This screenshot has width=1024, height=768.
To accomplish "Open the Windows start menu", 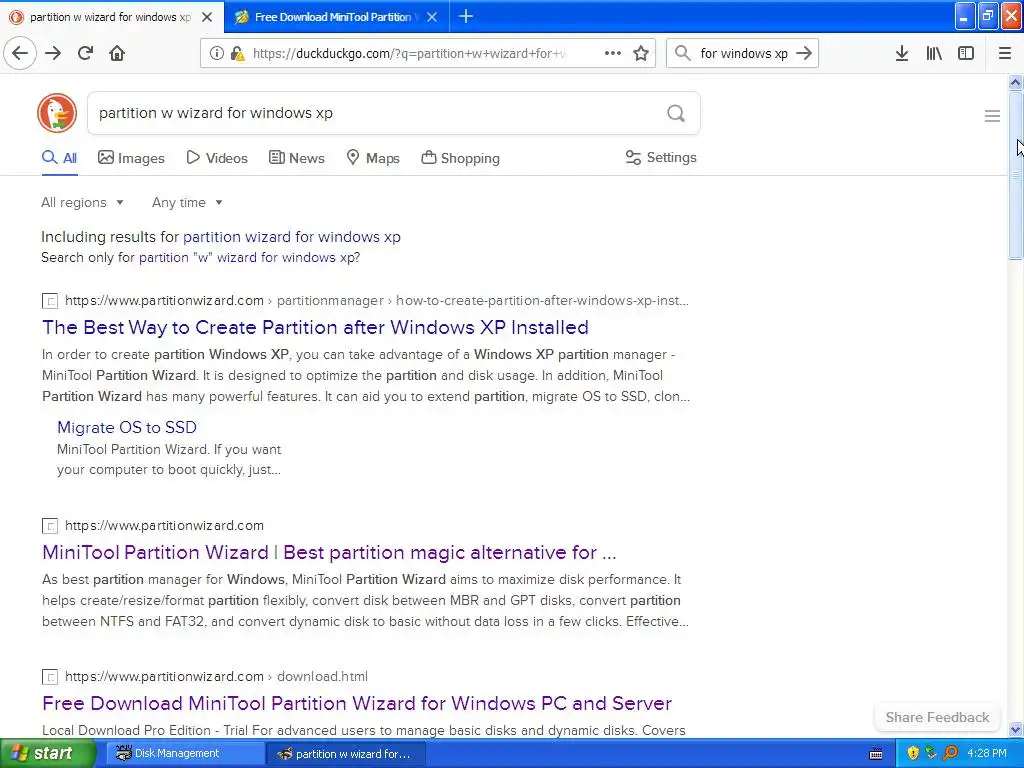I will [x=47, y=753].
